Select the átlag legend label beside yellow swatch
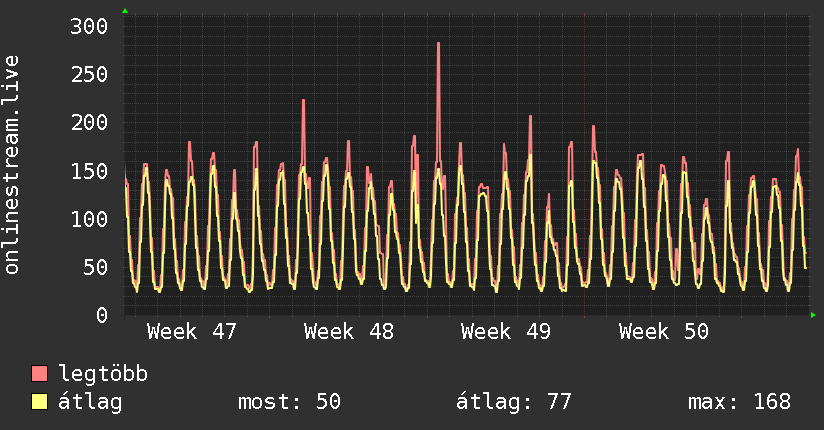The height and width of the screenshot is (430, 824). 91,403
